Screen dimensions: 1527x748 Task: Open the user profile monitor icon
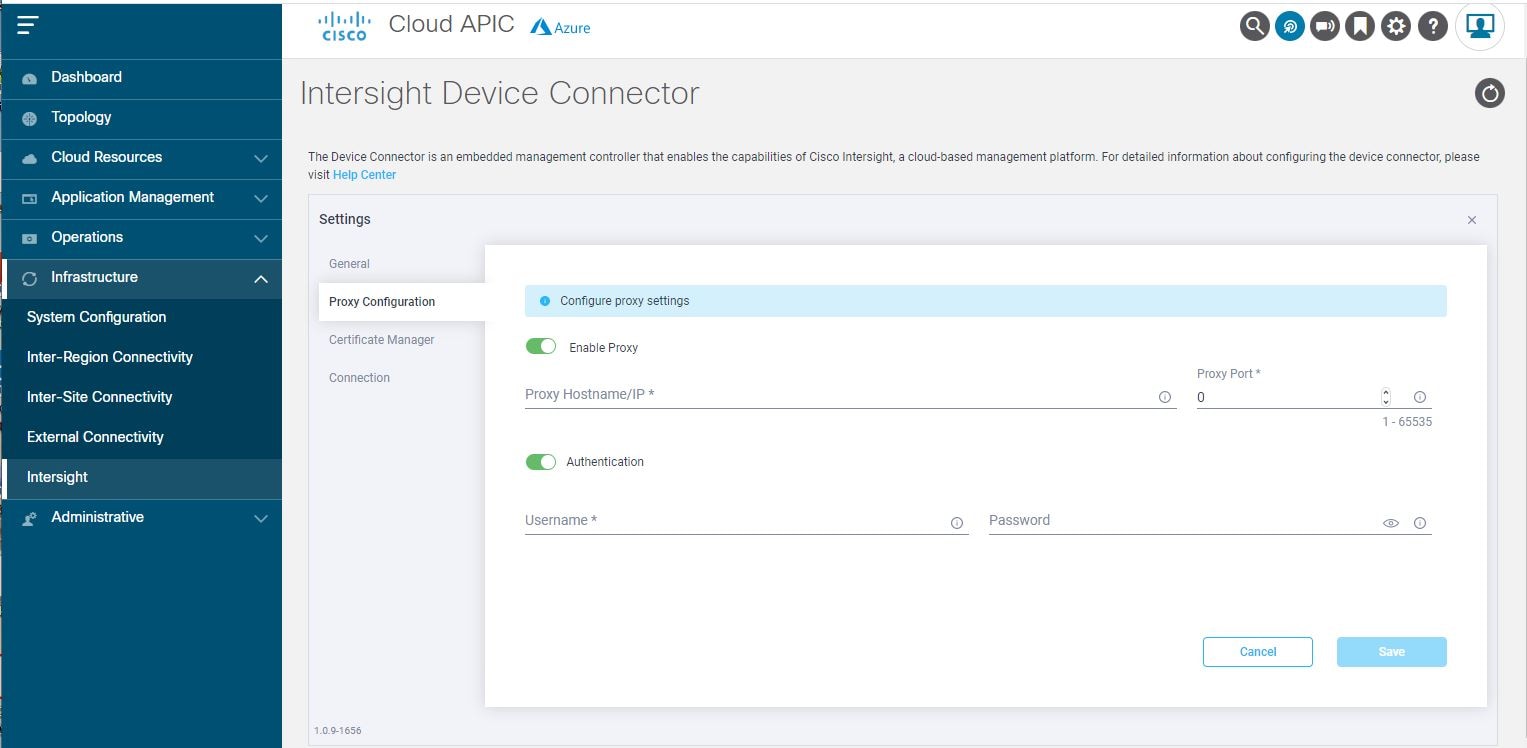point(1479,26)
